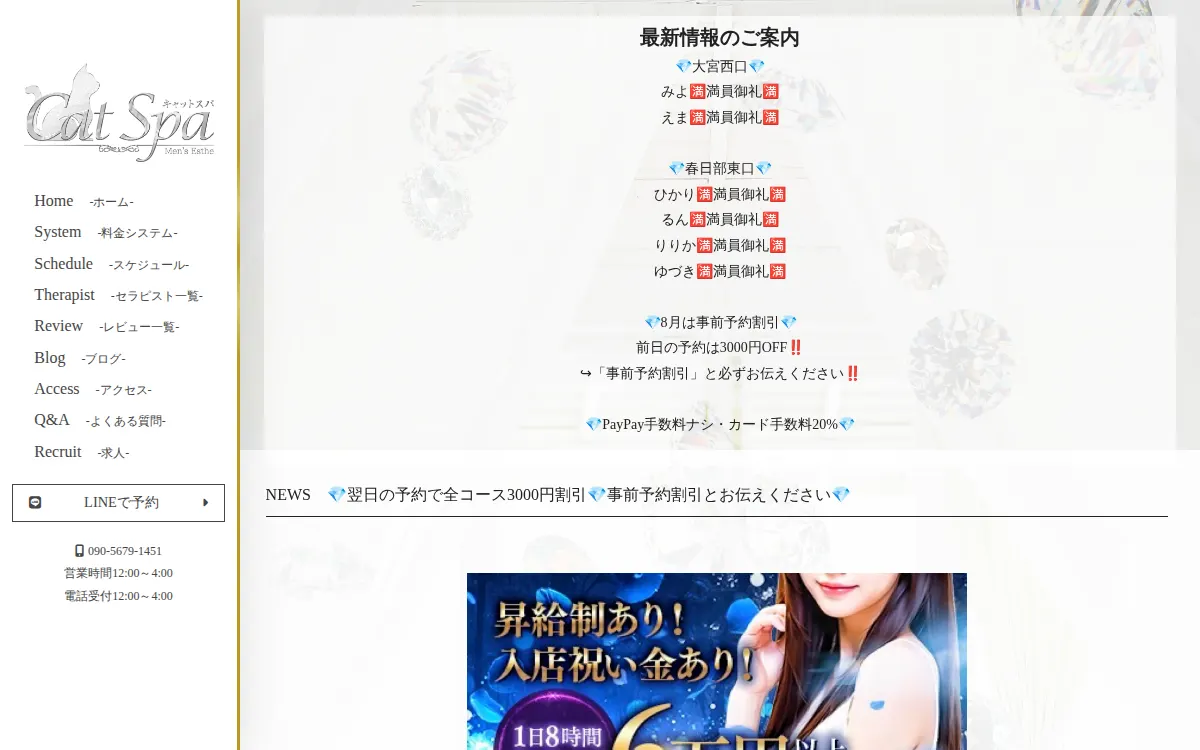Click the LINEで予約 button
The width and height of the screenshot is (1200, 750).
click(x=118, y=503)
